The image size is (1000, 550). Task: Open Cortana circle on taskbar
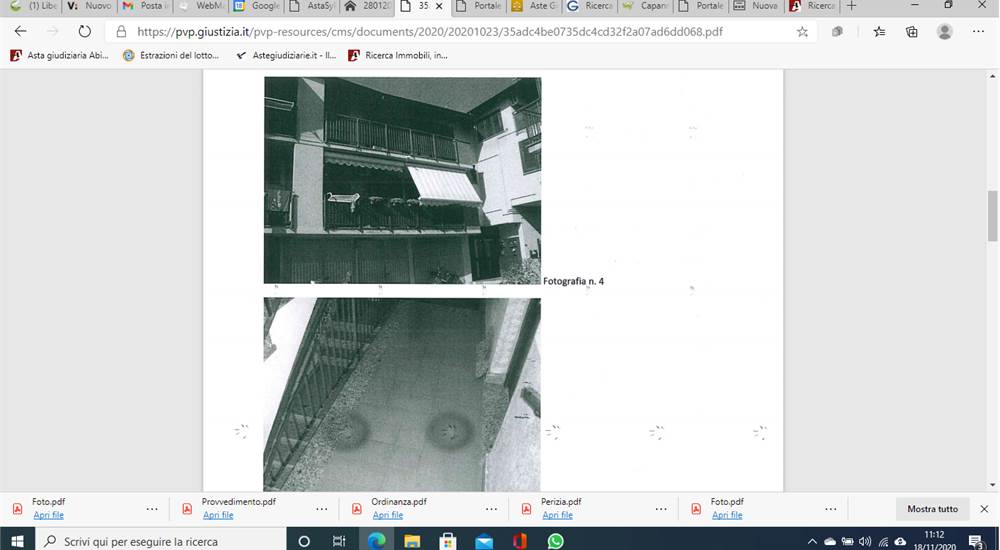(304, 541)
